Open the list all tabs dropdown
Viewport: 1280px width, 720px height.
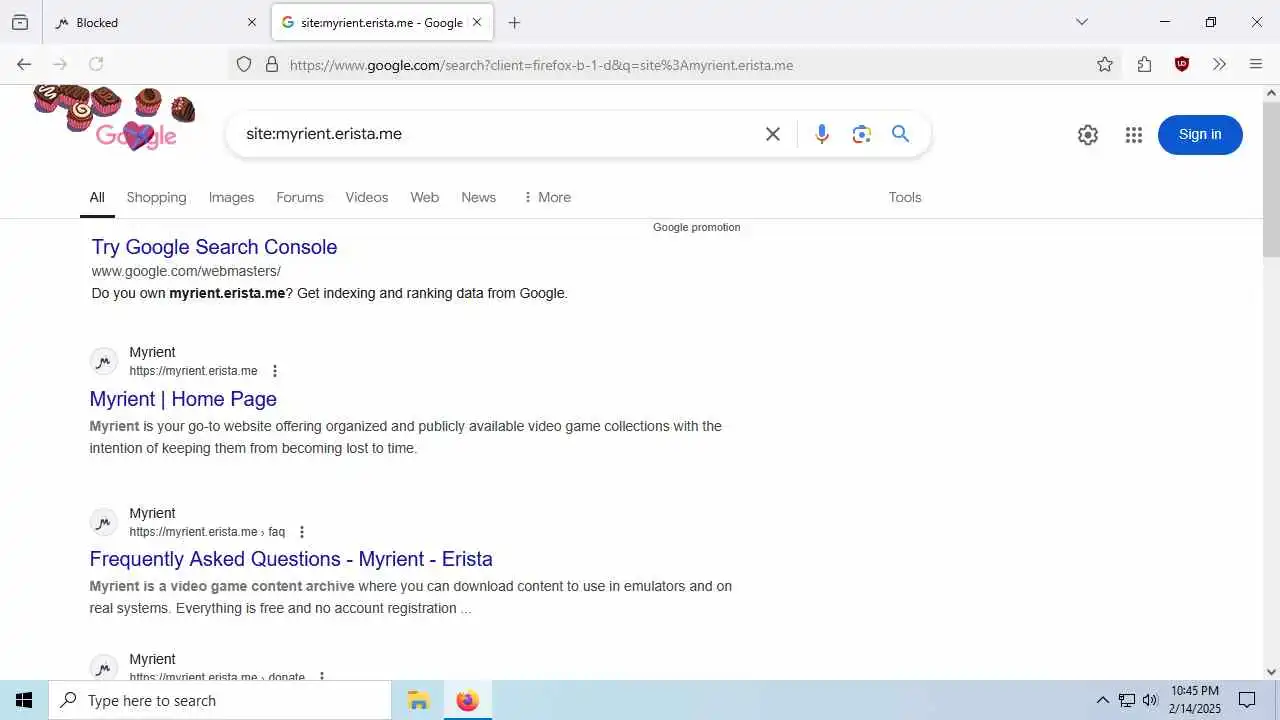[1081, 22]
